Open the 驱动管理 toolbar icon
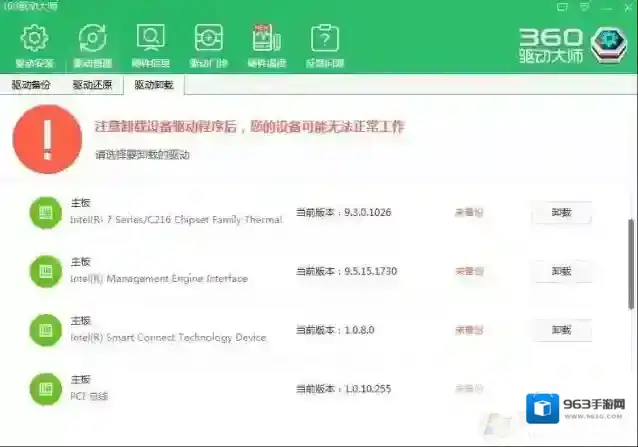The height and width of the screenshot is (447, 638). tap(92, 40)
